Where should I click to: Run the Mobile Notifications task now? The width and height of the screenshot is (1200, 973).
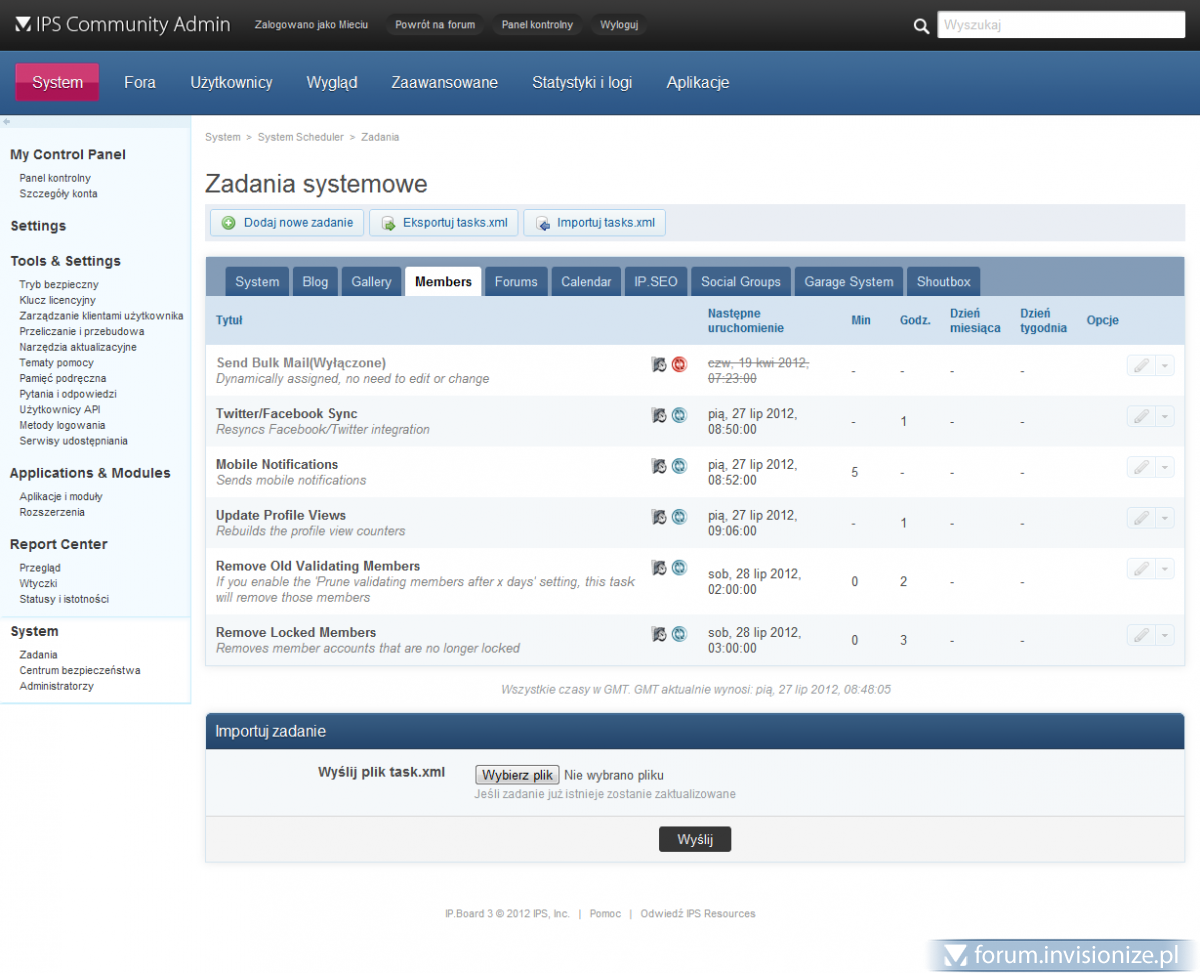[679, 465]
